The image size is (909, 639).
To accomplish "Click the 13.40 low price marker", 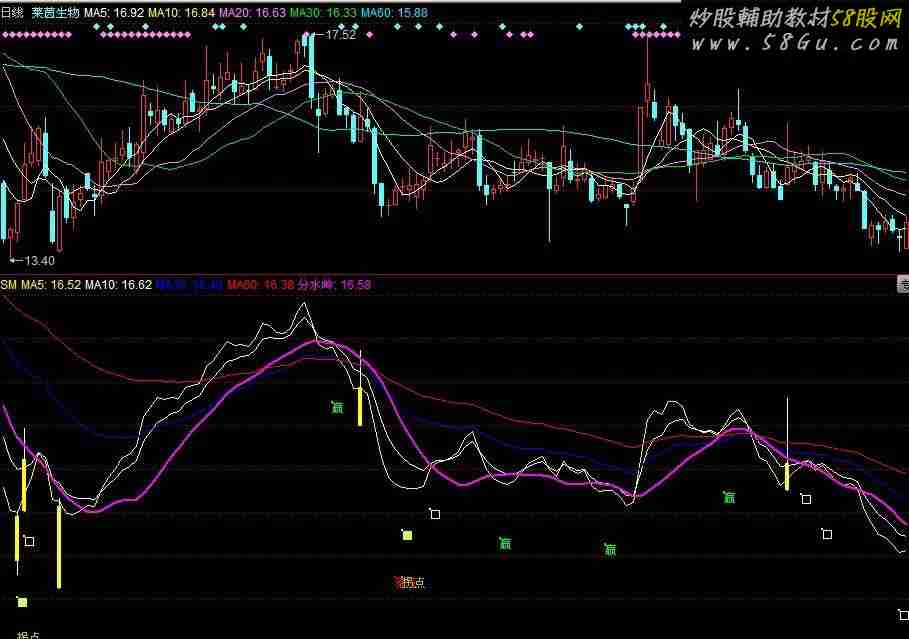I will pyautogui.click(x=38, y=260).
